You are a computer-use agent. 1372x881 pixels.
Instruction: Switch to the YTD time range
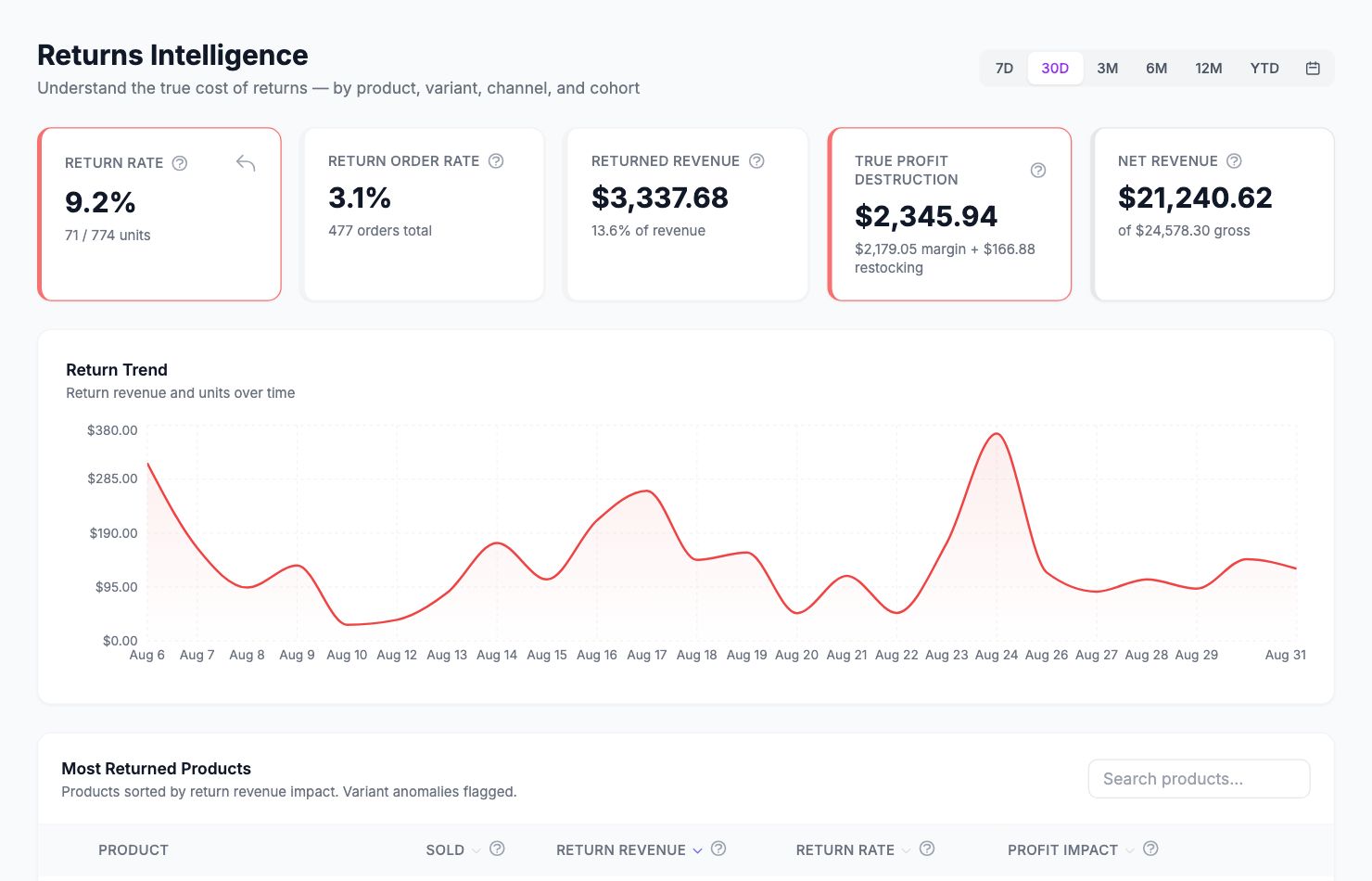[x=1264, y=68]
